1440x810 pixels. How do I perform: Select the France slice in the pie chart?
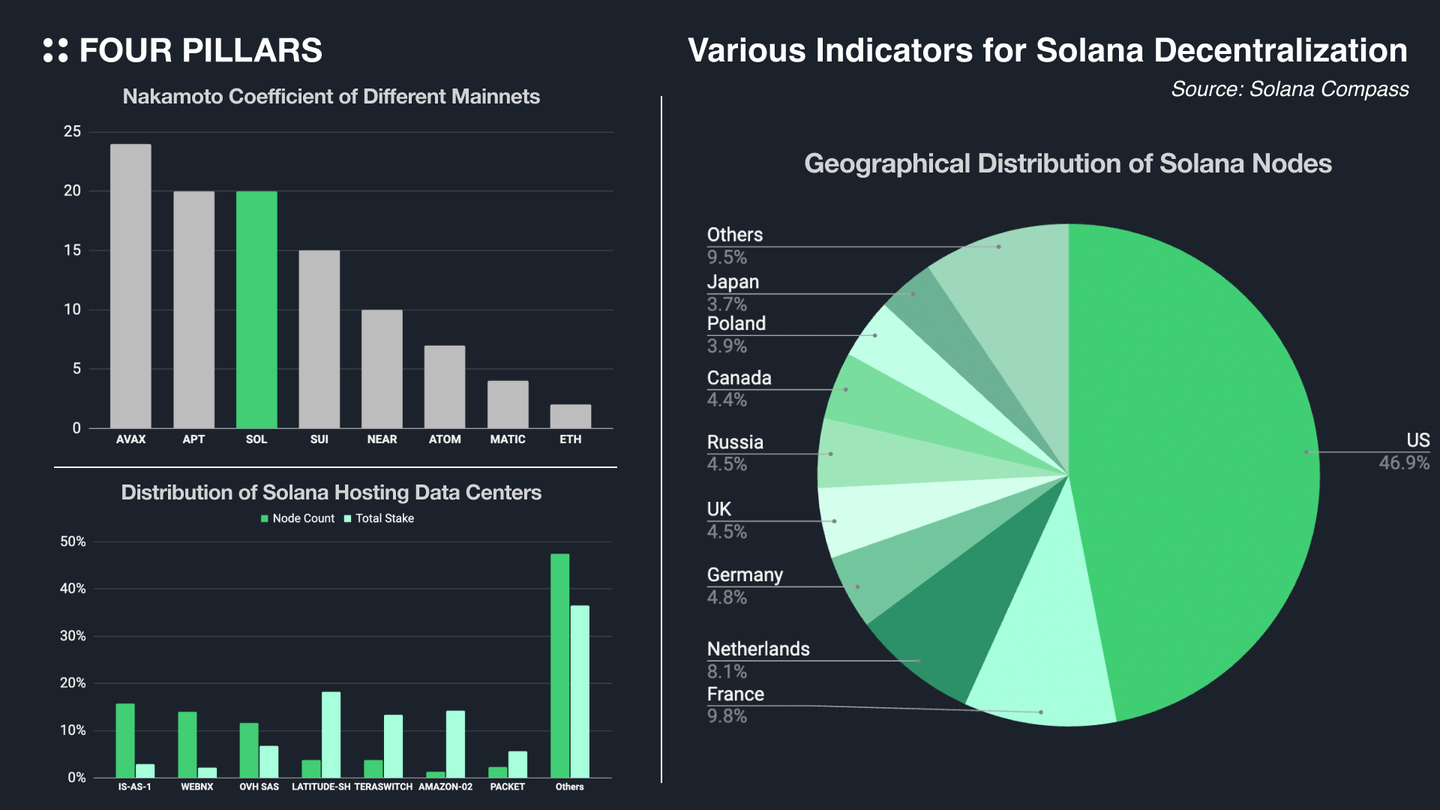(x=1045, y=680)
